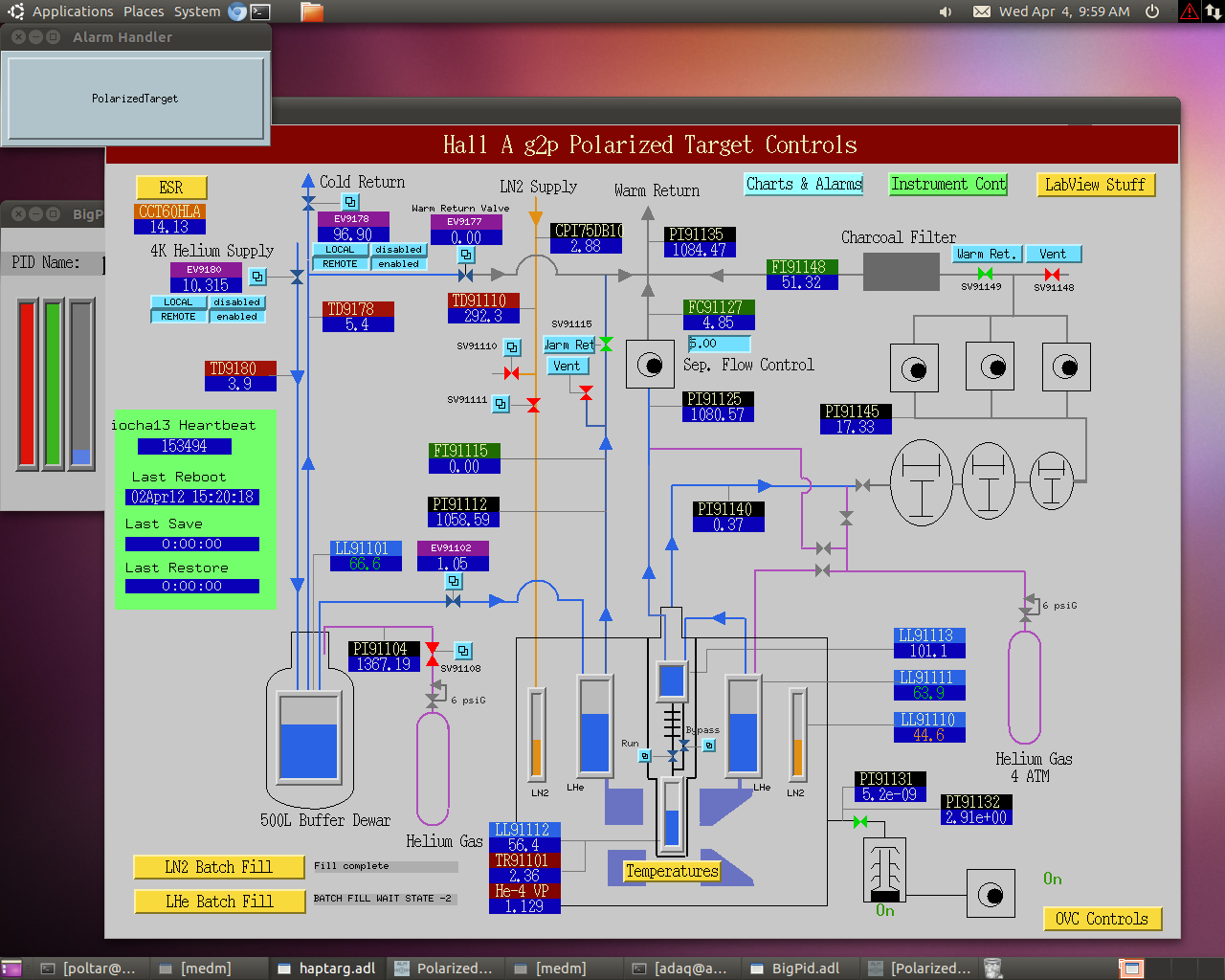This screenshot has width=1225, height=980.
Task: Set EV9178 valve to enabled
Action: [398, 264]
